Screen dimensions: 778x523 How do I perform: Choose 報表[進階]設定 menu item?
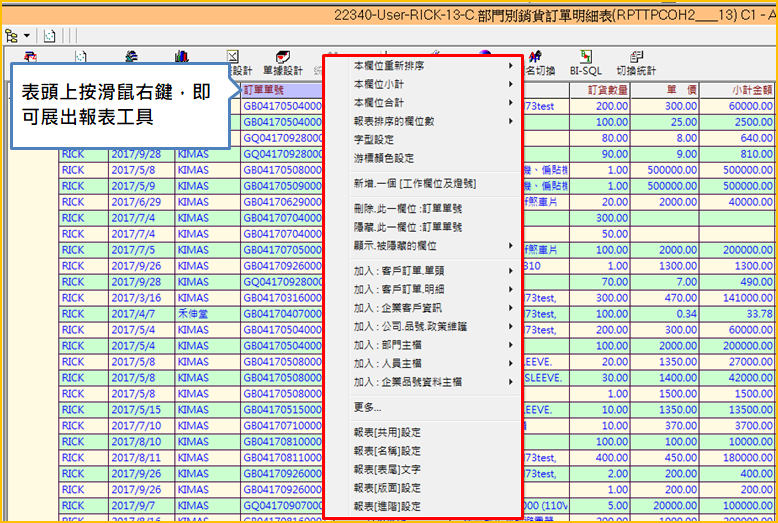(x=387, y=506)
